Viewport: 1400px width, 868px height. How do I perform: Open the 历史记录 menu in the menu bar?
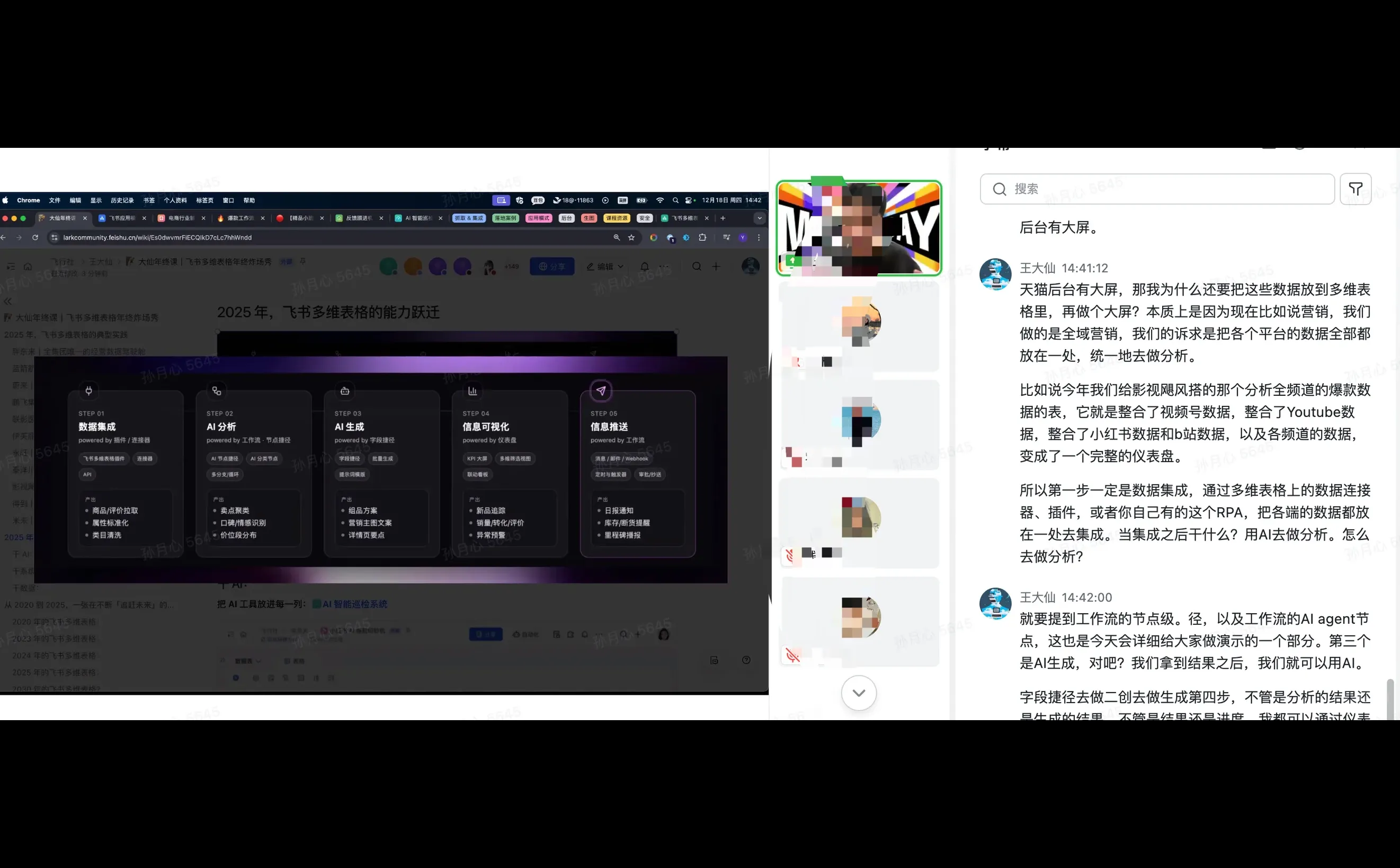click(x=122, y=200)
